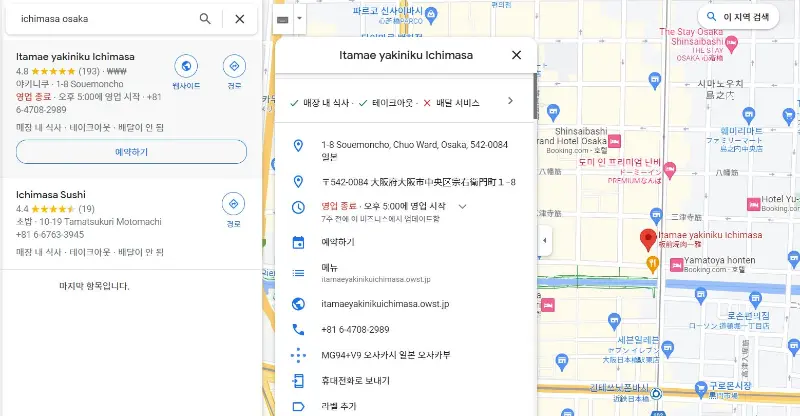Select the Ichimasa Sushi search result title
This screenshot has height=416, width=800.
click(x=51, y=194)
